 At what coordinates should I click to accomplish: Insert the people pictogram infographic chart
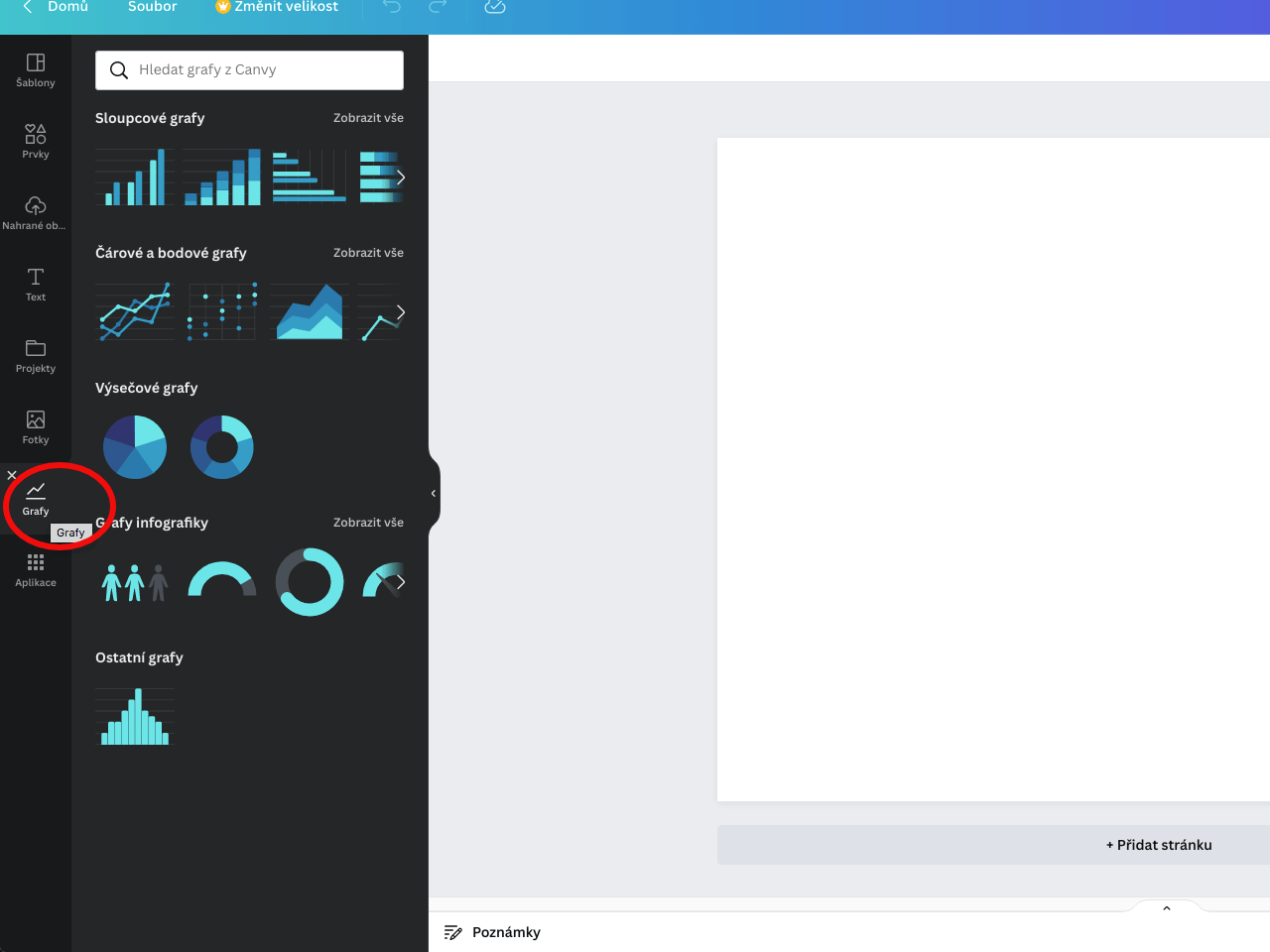(x=135, y=582)
